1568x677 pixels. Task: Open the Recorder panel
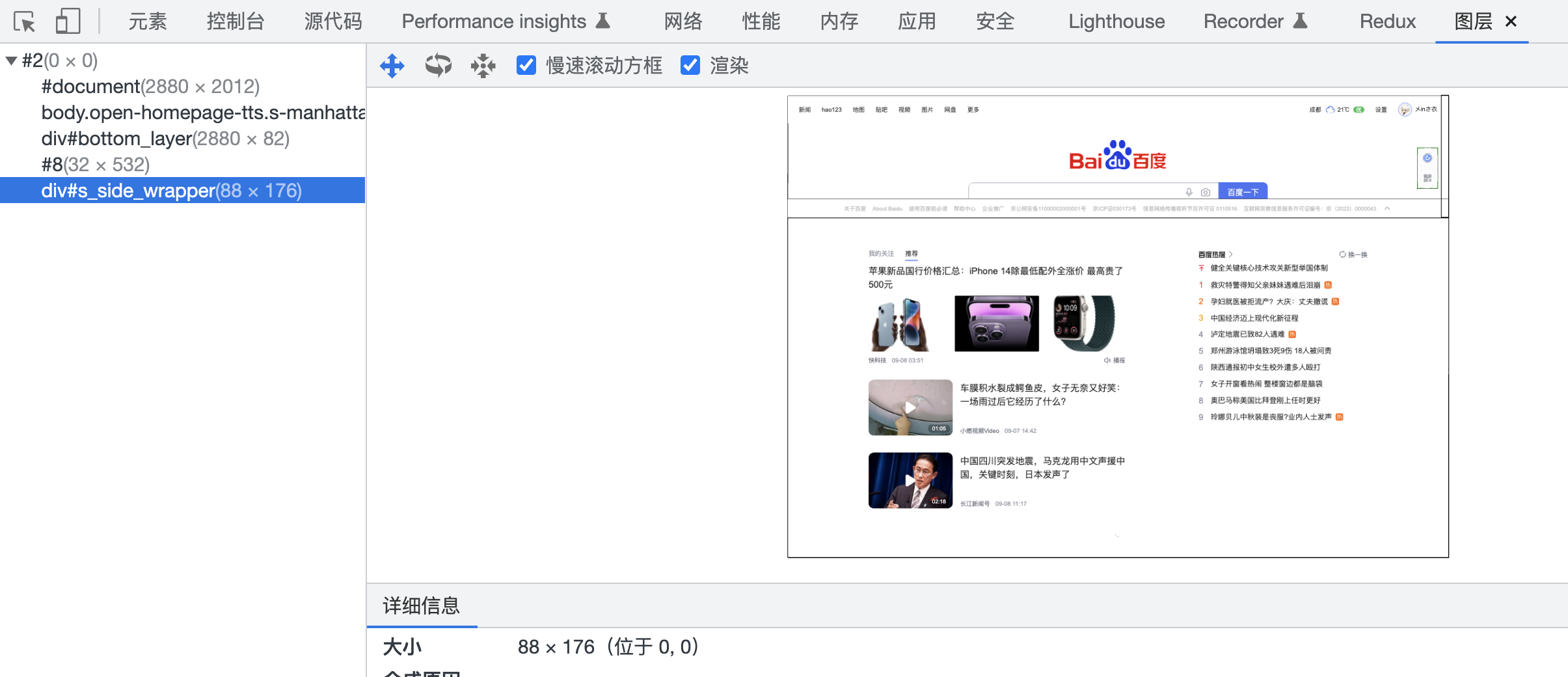coord(1244,21)
